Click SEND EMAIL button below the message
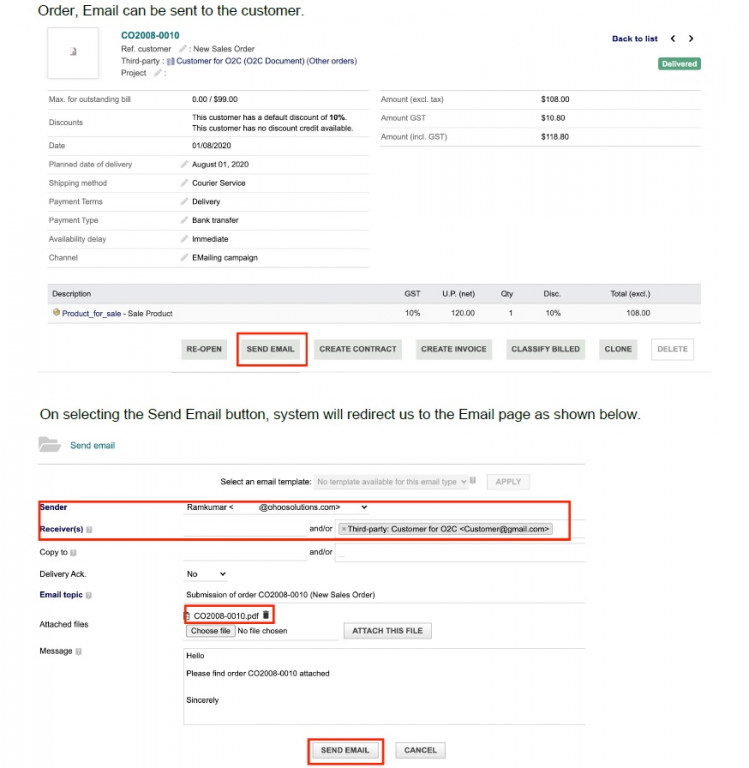The height and width of the screenshot is (768, 749). pyautogui.click(x=345, y=750)
